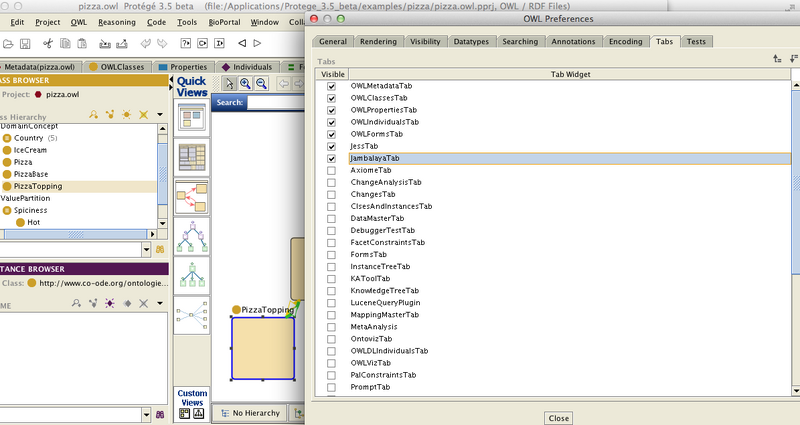800x425 pixels.
Task: Click the PizzaTopping node box in graph
Action: pyautogui.click(x=263, y=348)
